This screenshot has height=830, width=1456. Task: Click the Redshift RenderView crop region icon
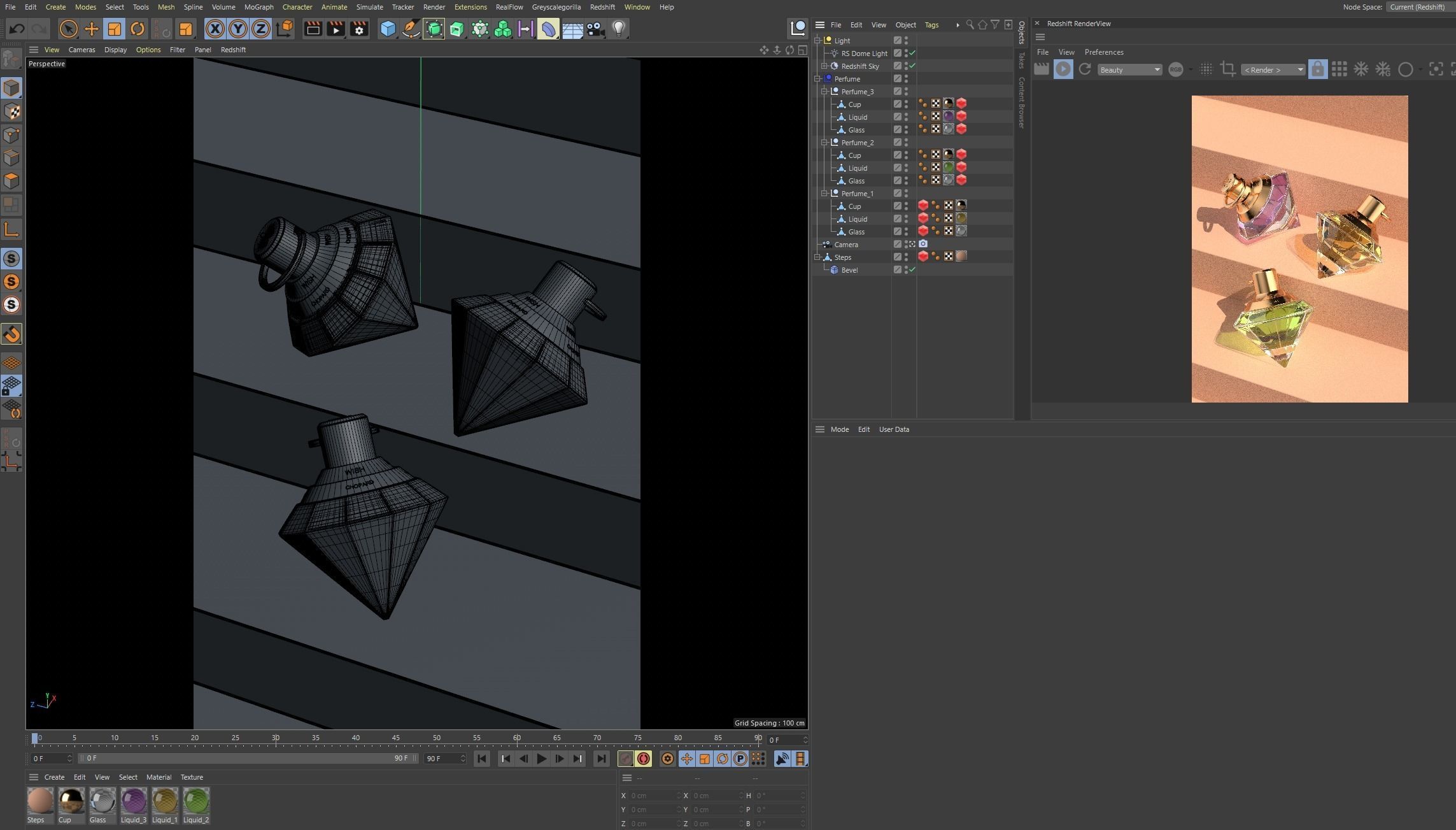pyautogui.click(x=1227, y=69)
